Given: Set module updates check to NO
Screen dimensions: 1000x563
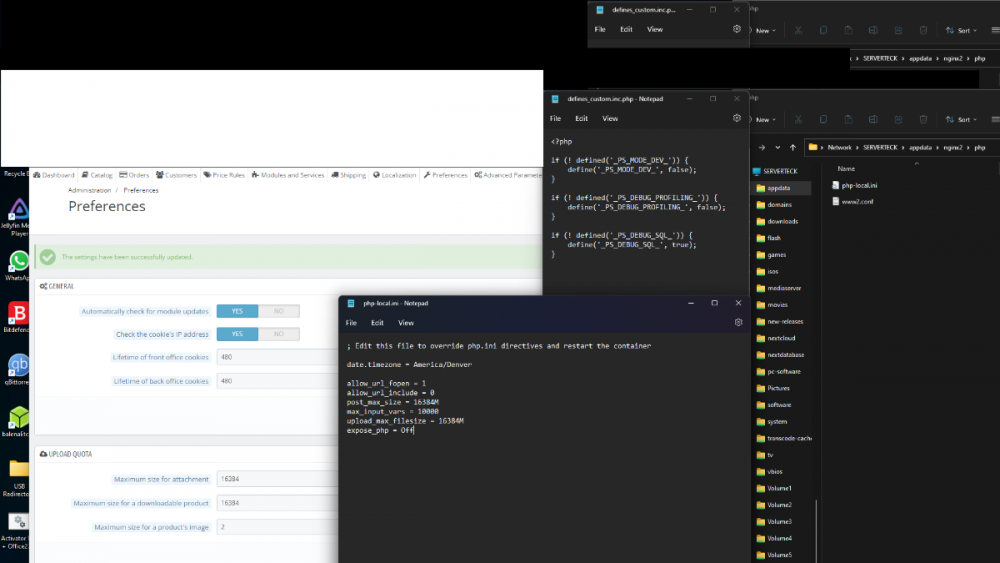Looking at the screenshot, I should click(279, 311).
